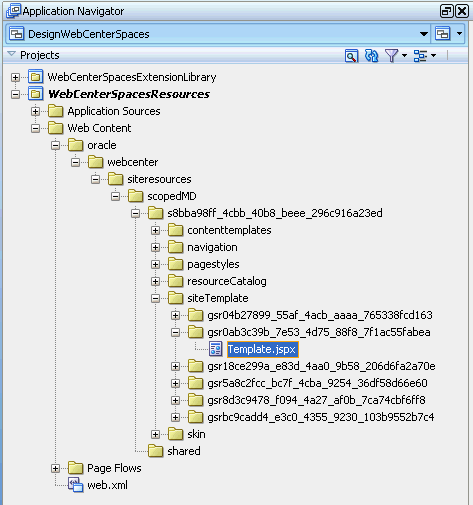Select WebCenterSpacesResources project name
Image resolution: width=473 pixels, height=505 pixels.
[129, 94]
